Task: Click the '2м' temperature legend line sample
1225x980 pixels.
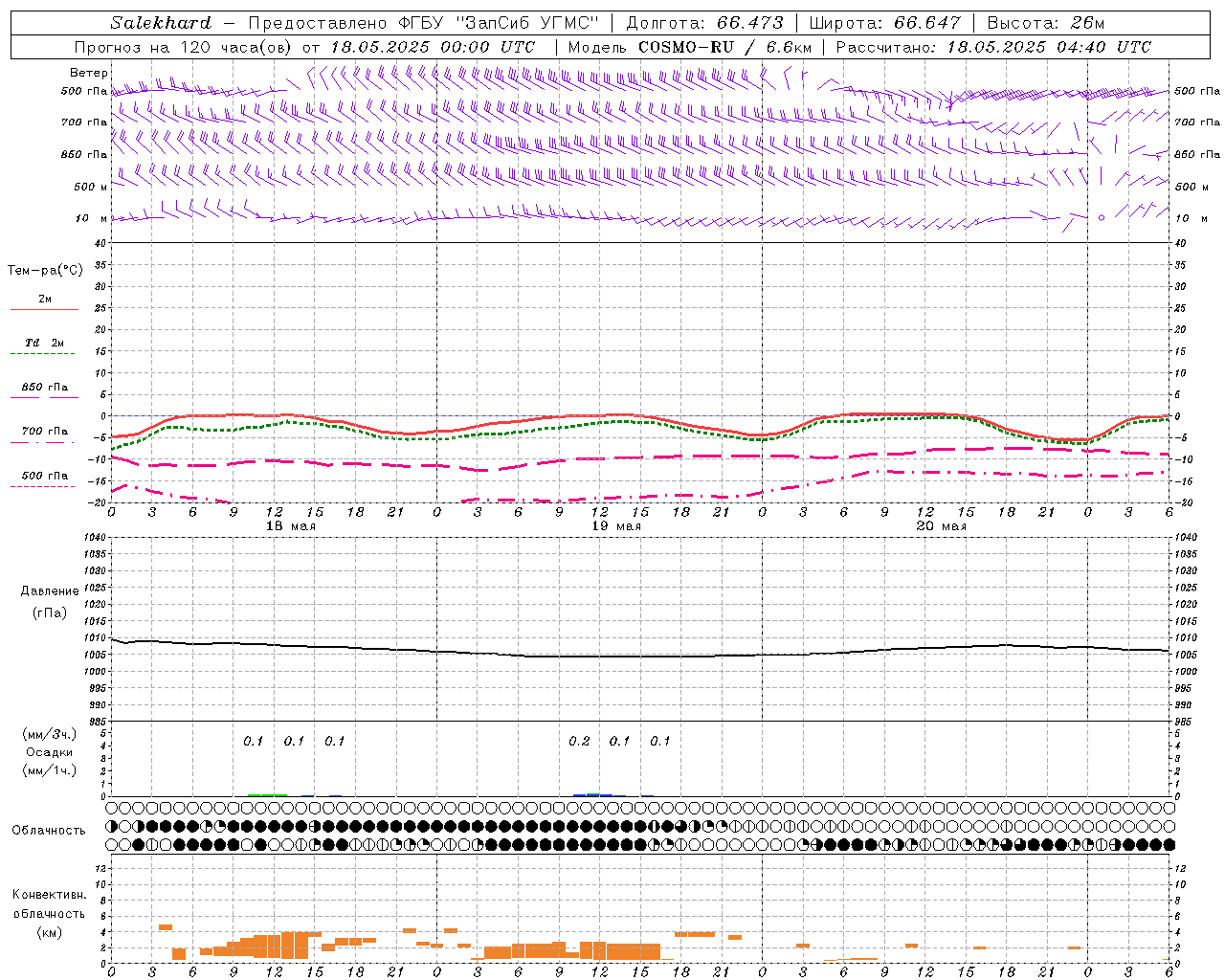Action: pos(44,310)
